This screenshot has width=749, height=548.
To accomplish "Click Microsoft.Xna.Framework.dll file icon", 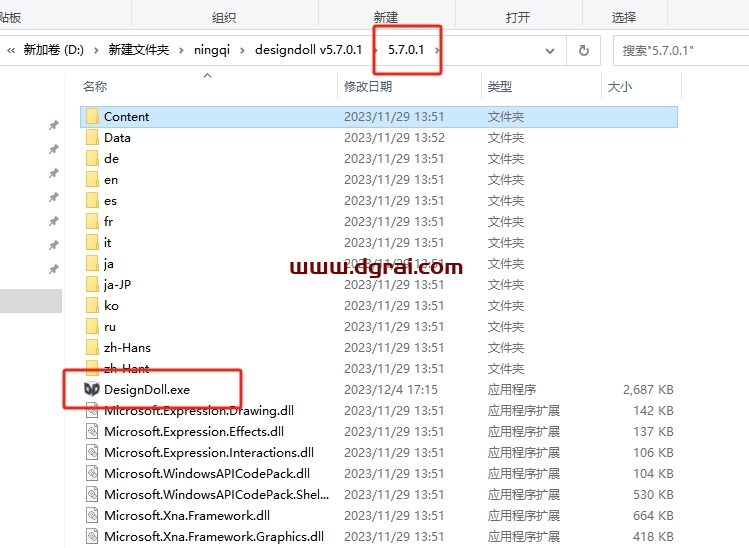I will pos(92,516).
